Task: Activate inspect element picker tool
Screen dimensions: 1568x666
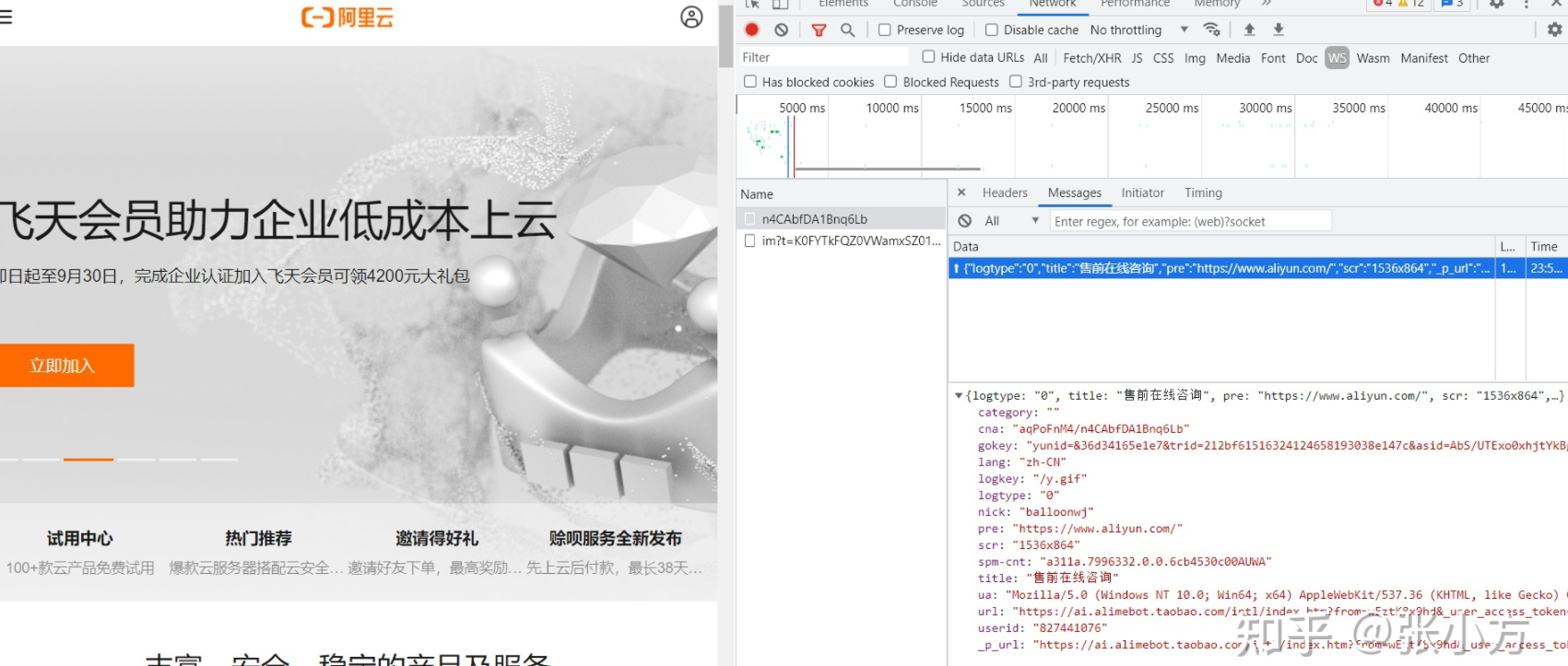Action: tap(753, 4)
